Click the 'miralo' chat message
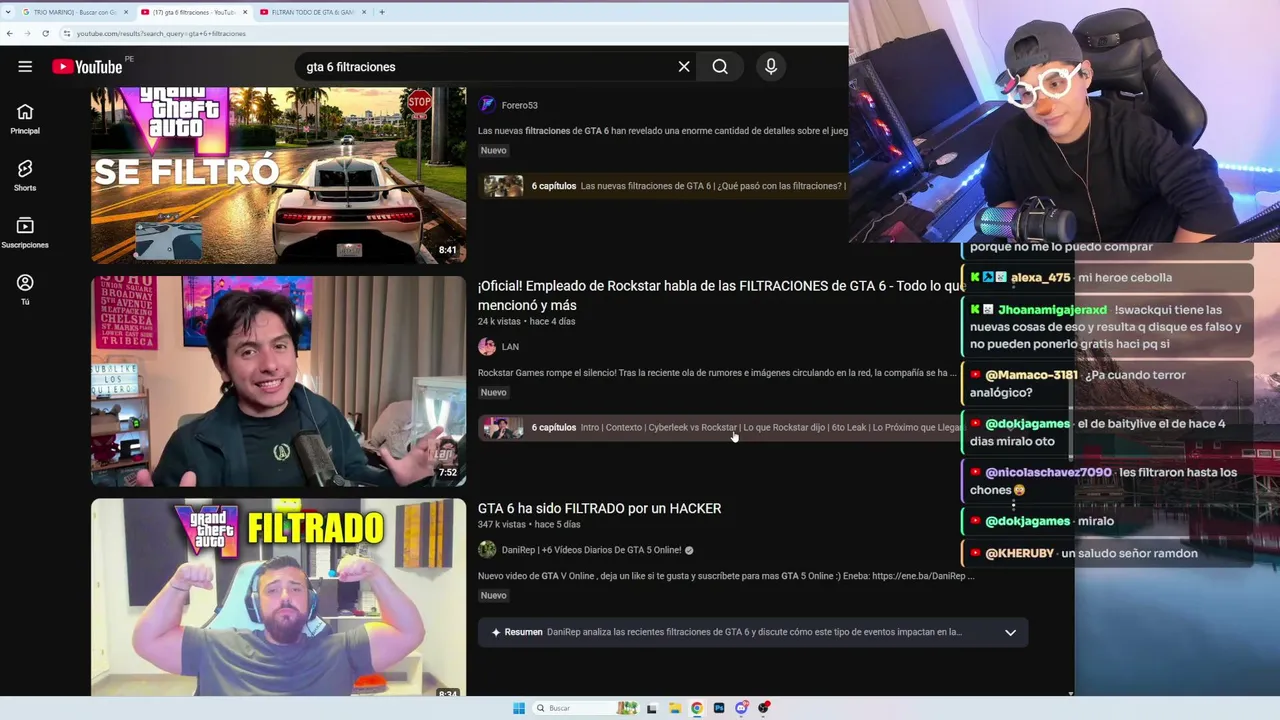 tap(1095, 521)
